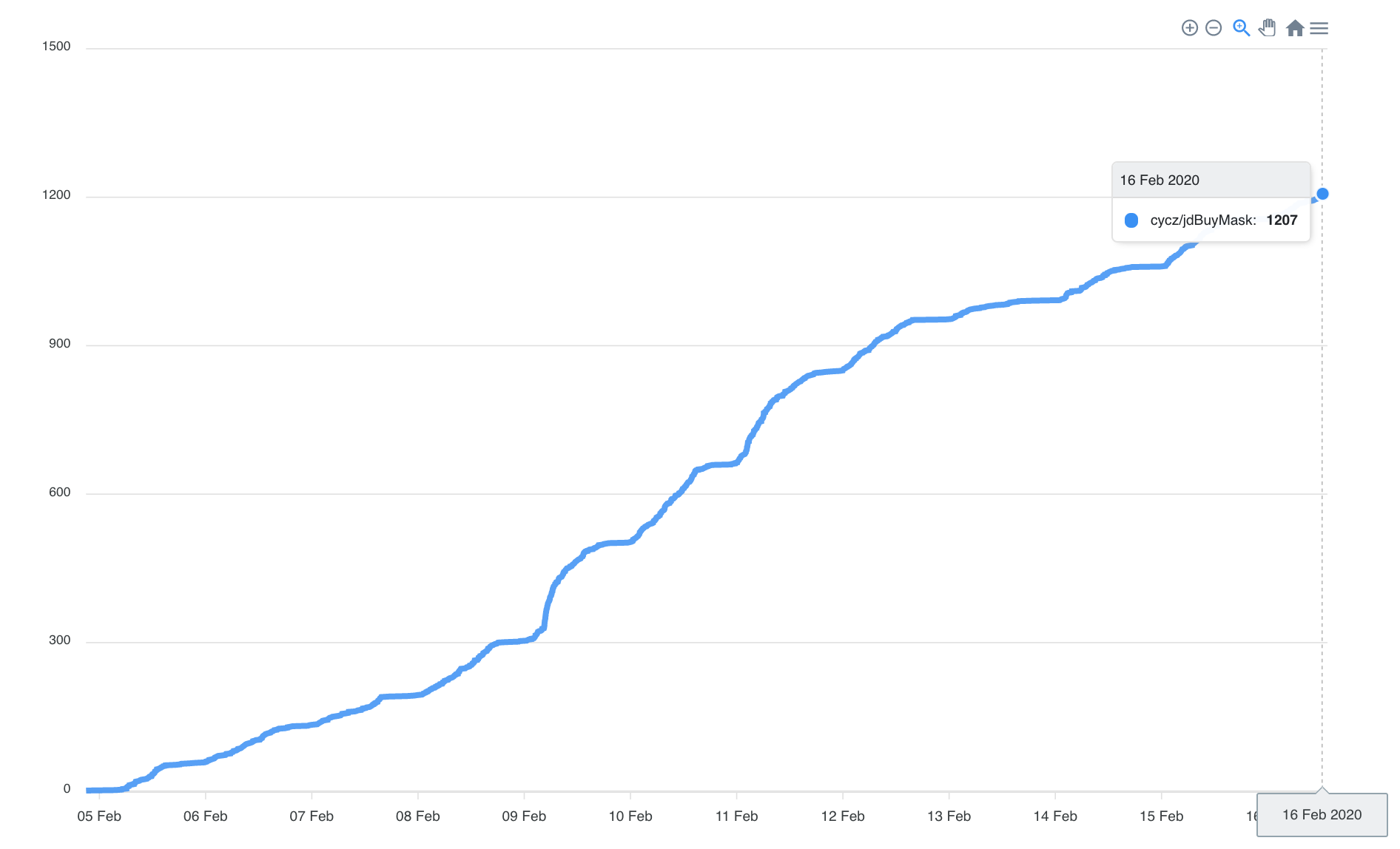Click the cycz/jdBuyMask tooltip label
This screenshot has width=1400, height=849.
tap(1202, 220)
